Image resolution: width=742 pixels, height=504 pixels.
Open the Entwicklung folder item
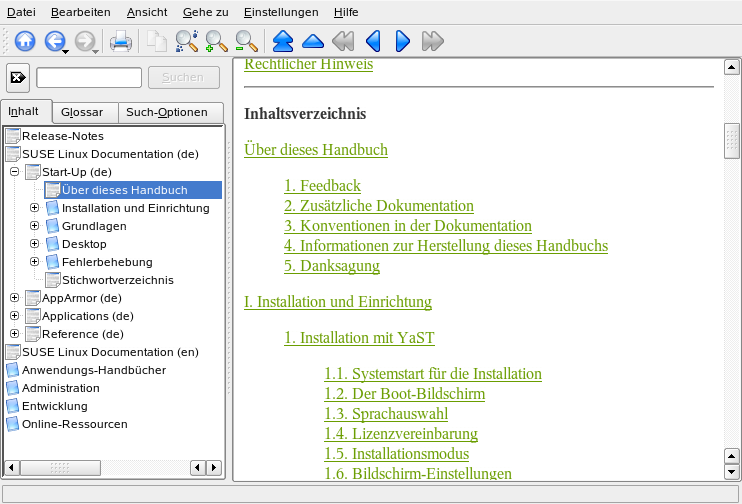(x=54, y=406)
